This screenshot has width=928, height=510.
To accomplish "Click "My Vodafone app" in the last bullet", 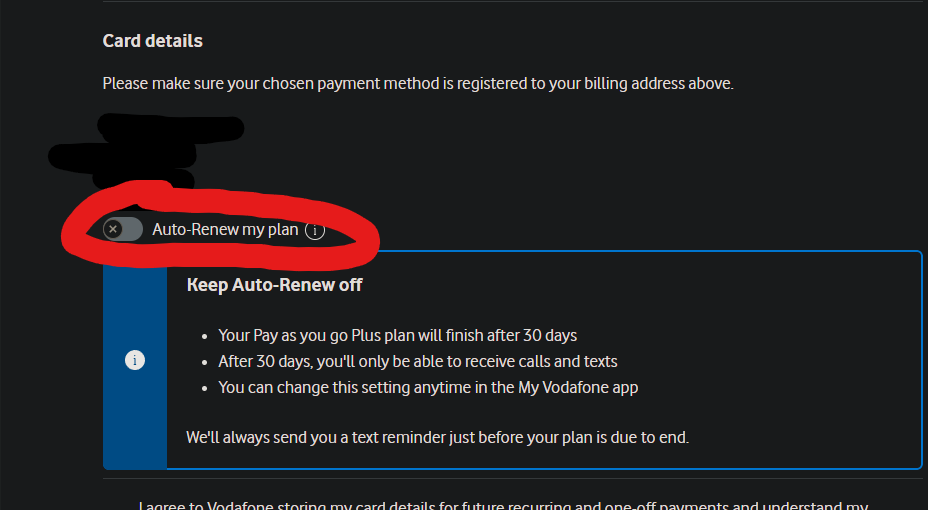I will (x=578, y=388).
